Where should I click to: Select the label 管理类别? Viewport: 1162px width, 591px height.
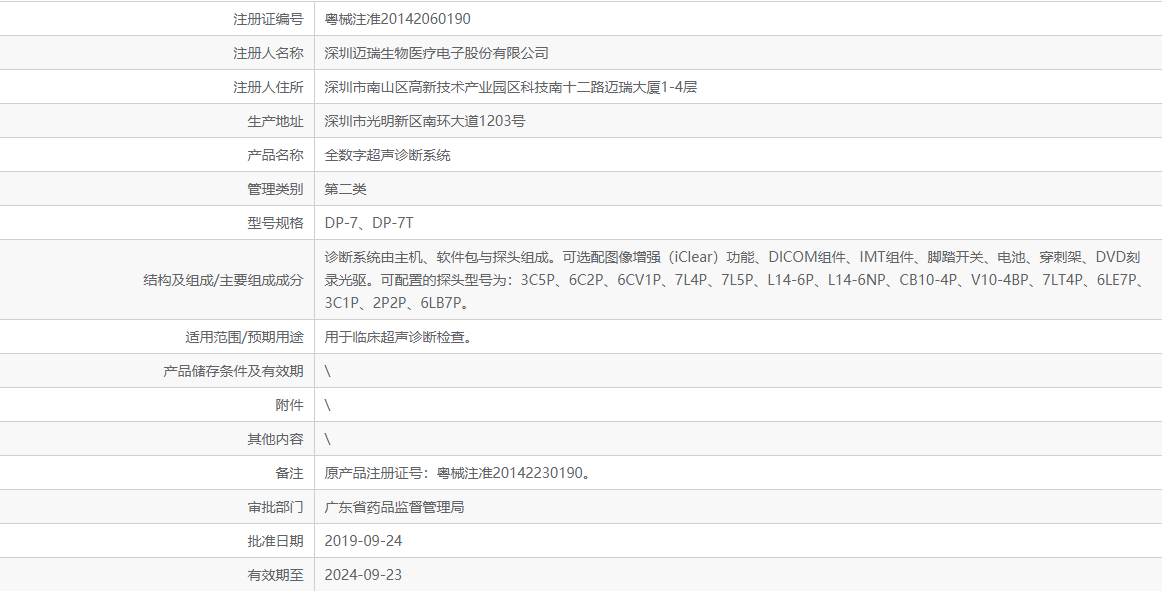click(275, 190)
